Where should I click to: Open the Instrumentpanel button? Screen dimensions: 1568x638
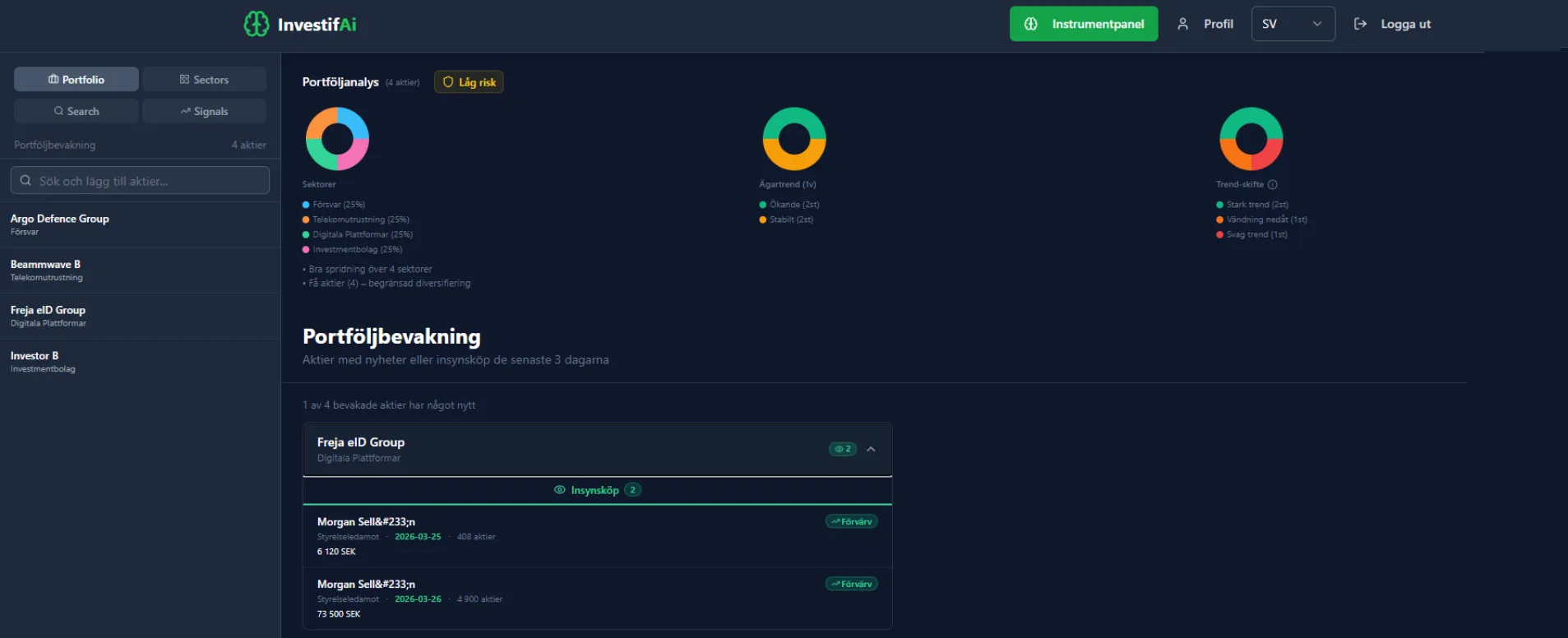[x=1084, y=24]
